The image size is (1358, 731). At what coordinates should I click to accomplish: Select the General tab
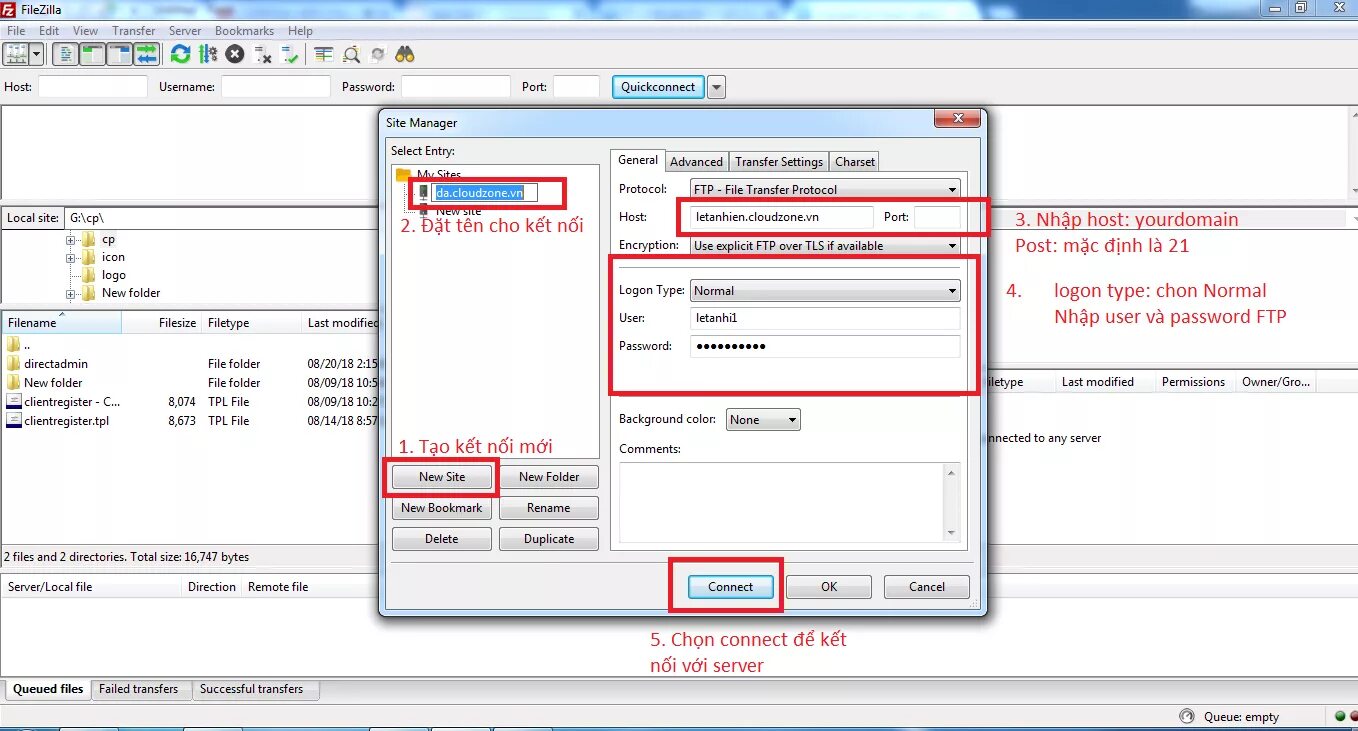point(638,160)
